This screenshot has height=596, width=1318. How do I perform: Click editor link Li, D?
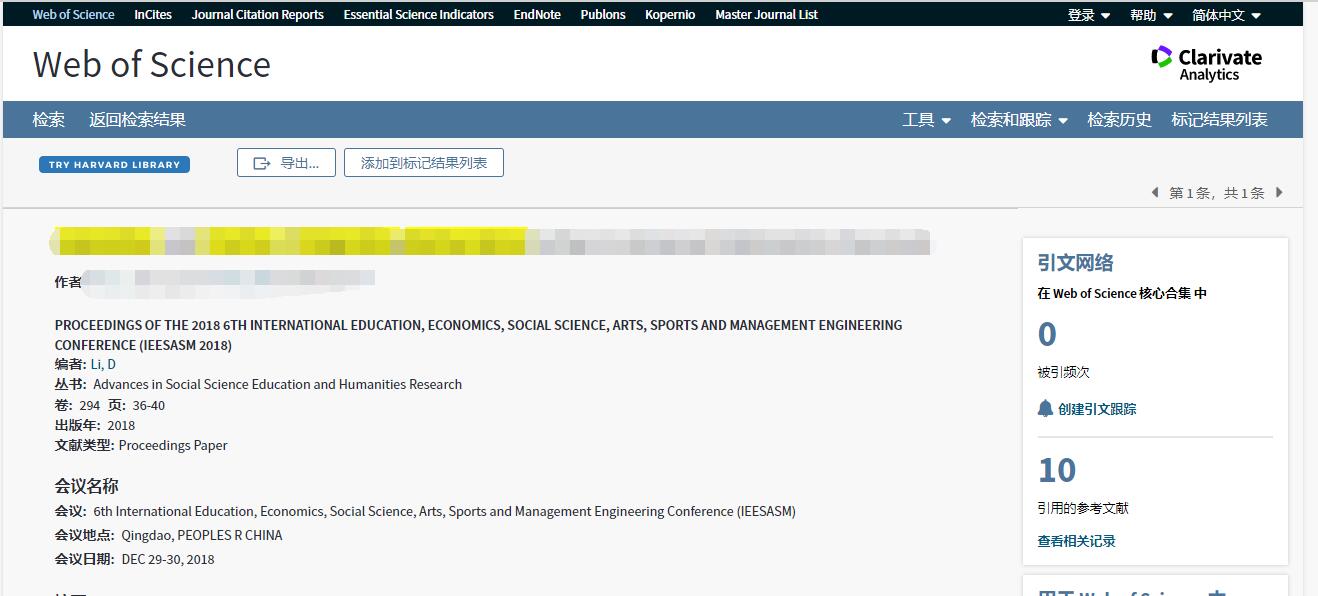coord(103,364)
